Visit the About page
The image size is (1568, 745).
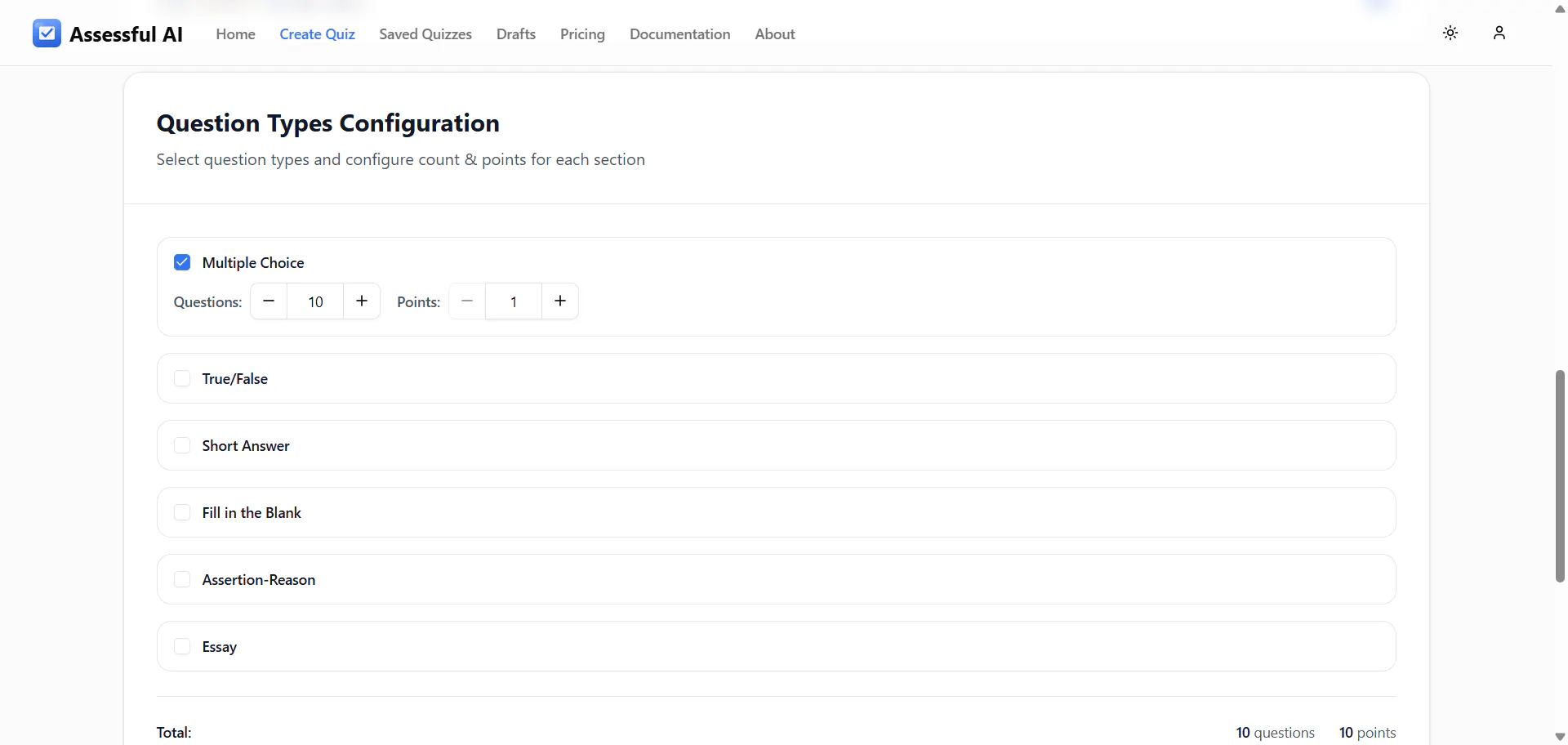pos(775,34)
